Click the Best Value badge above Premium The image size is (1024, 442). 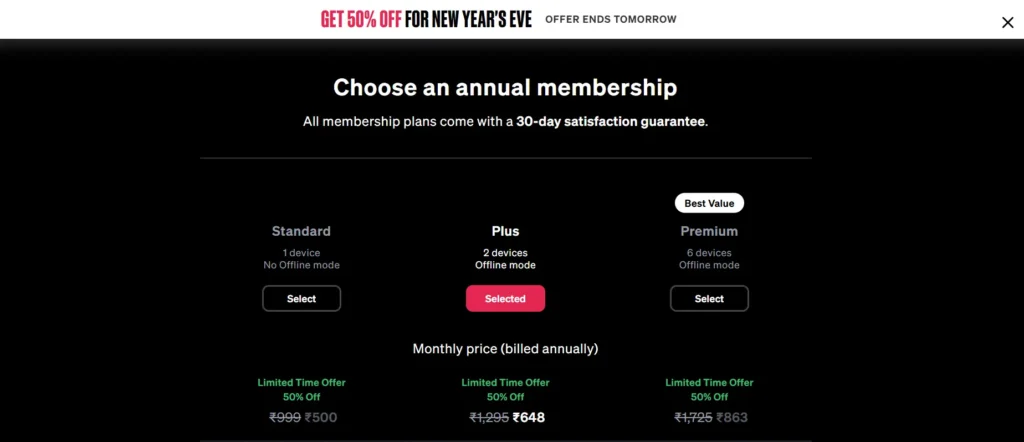pos(709,203)
